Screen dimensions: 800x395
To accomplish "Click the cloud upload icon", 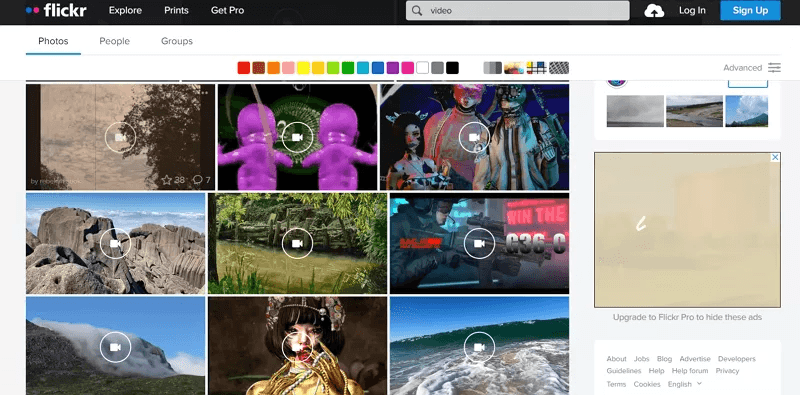I will (654, 10).
